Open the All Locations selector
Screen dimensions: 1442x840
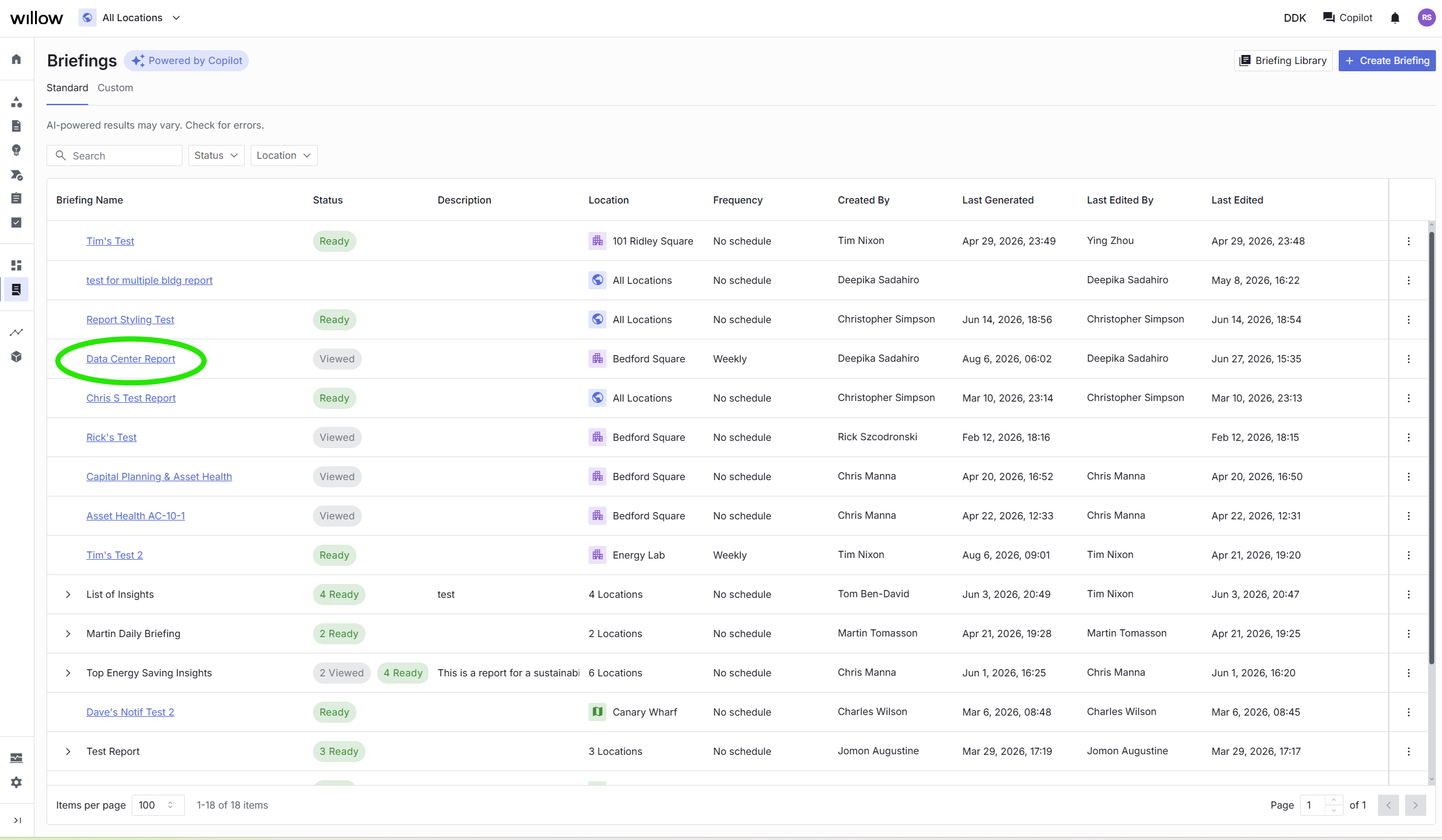130,18
